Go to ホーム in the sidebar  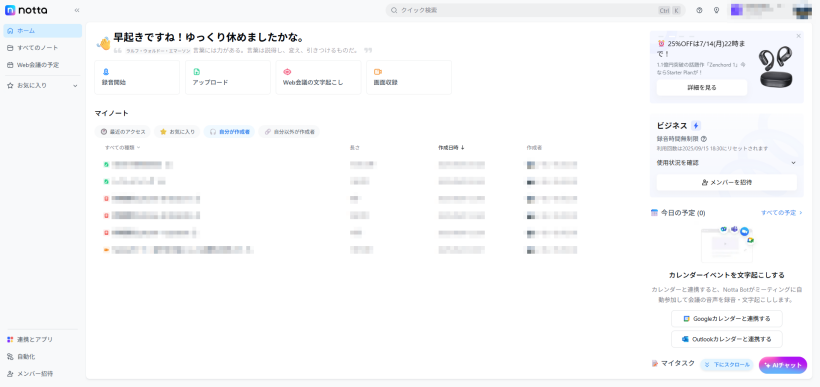click(x=42, y=31)
